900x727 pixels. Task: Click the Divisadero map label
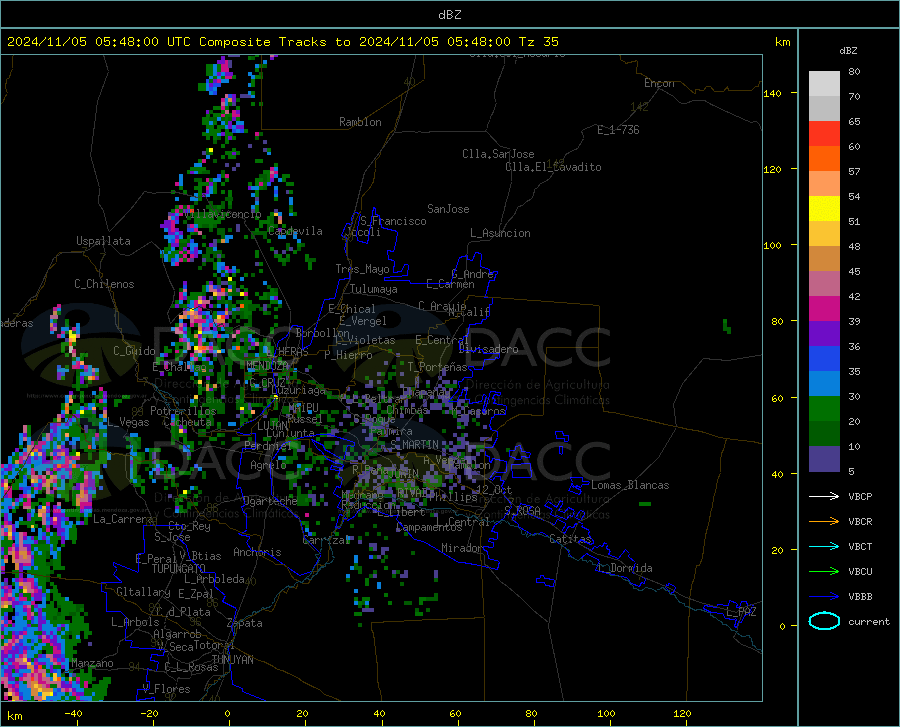pyautogui.click(x=488, y=349)
